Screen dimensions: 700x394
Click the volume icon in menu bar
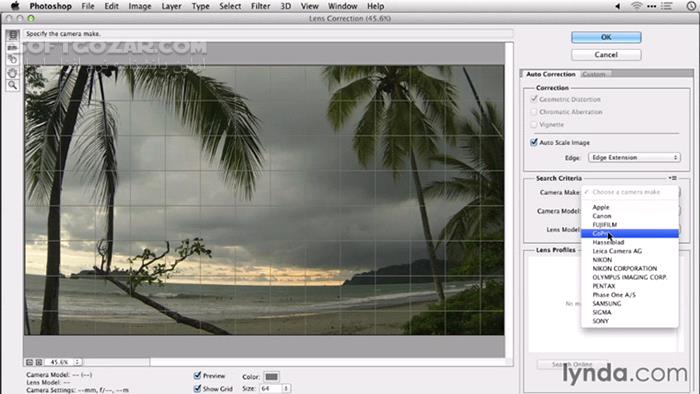618,6
